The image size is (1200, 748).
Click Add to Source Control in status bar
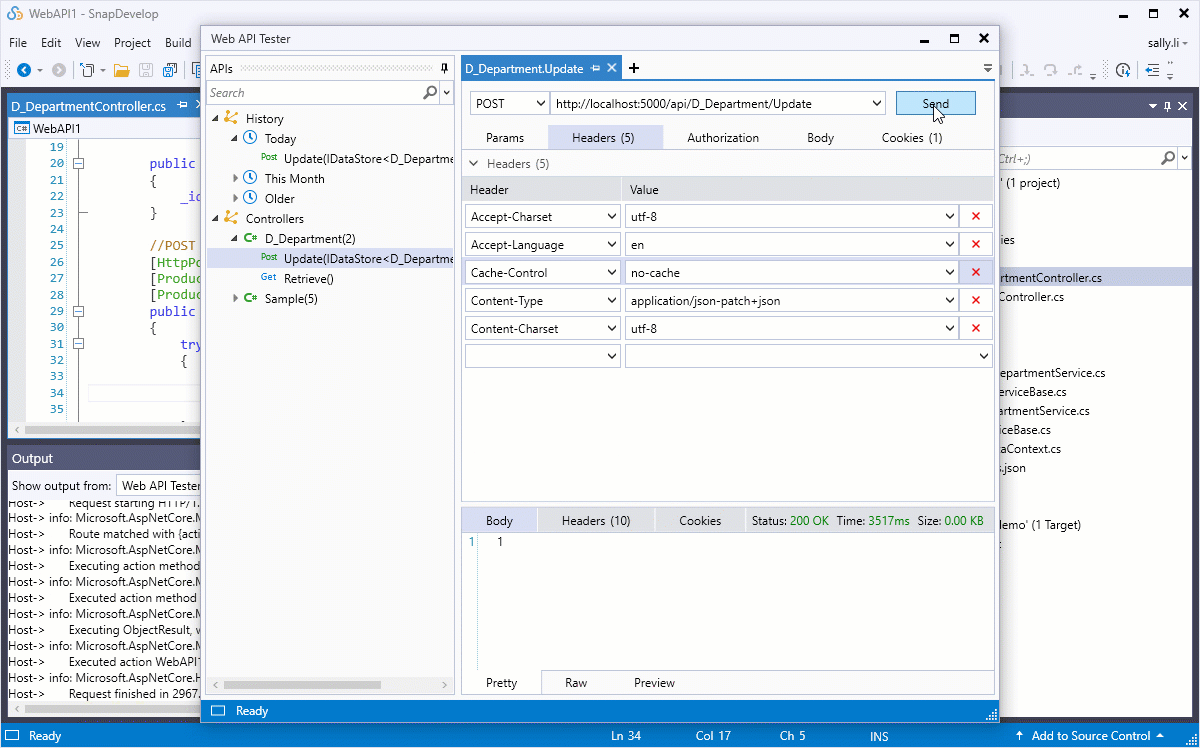(x=1089, y=736)
